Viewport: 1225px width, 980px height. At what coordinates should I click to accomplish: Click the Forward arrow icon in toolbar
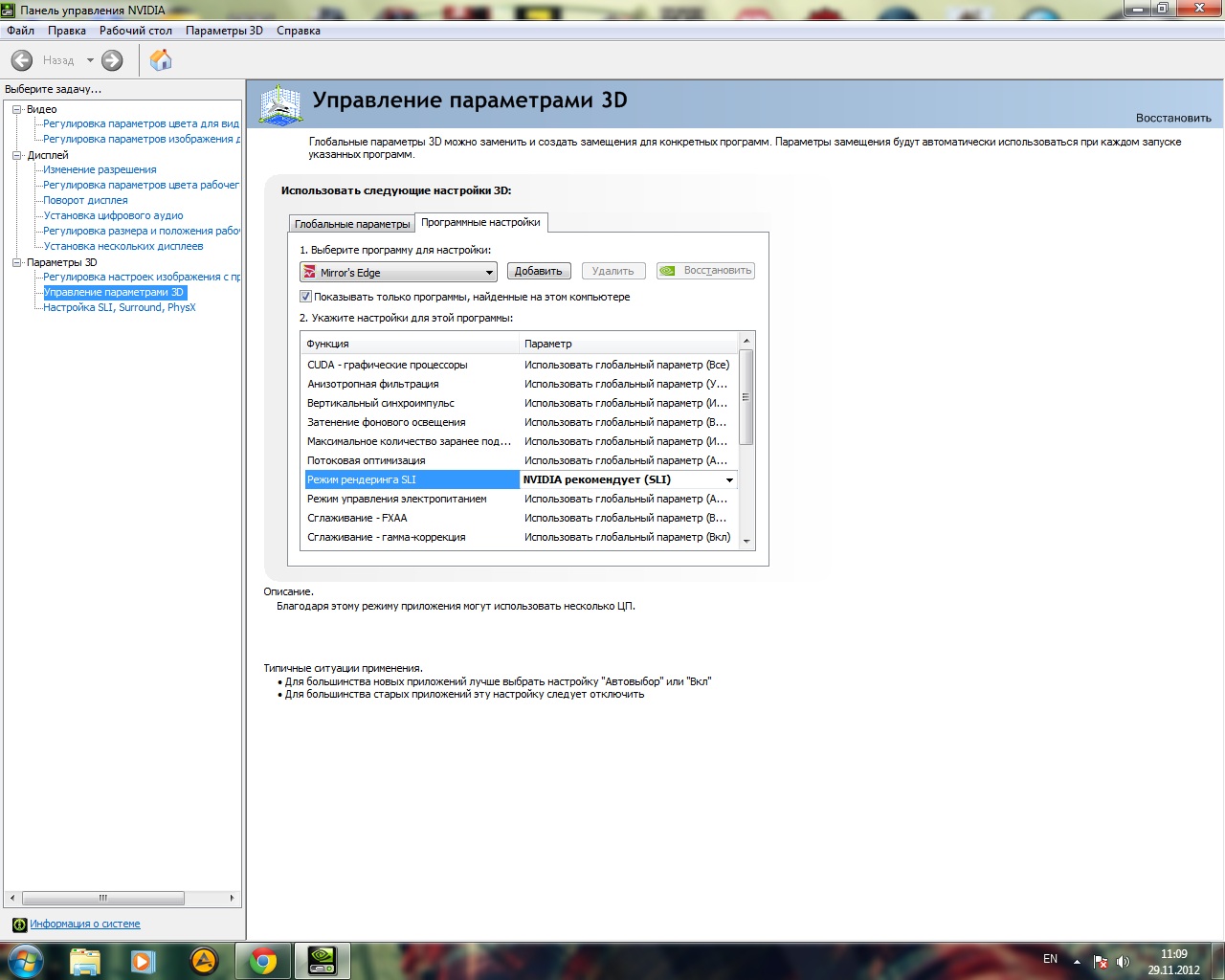(112, 60)
